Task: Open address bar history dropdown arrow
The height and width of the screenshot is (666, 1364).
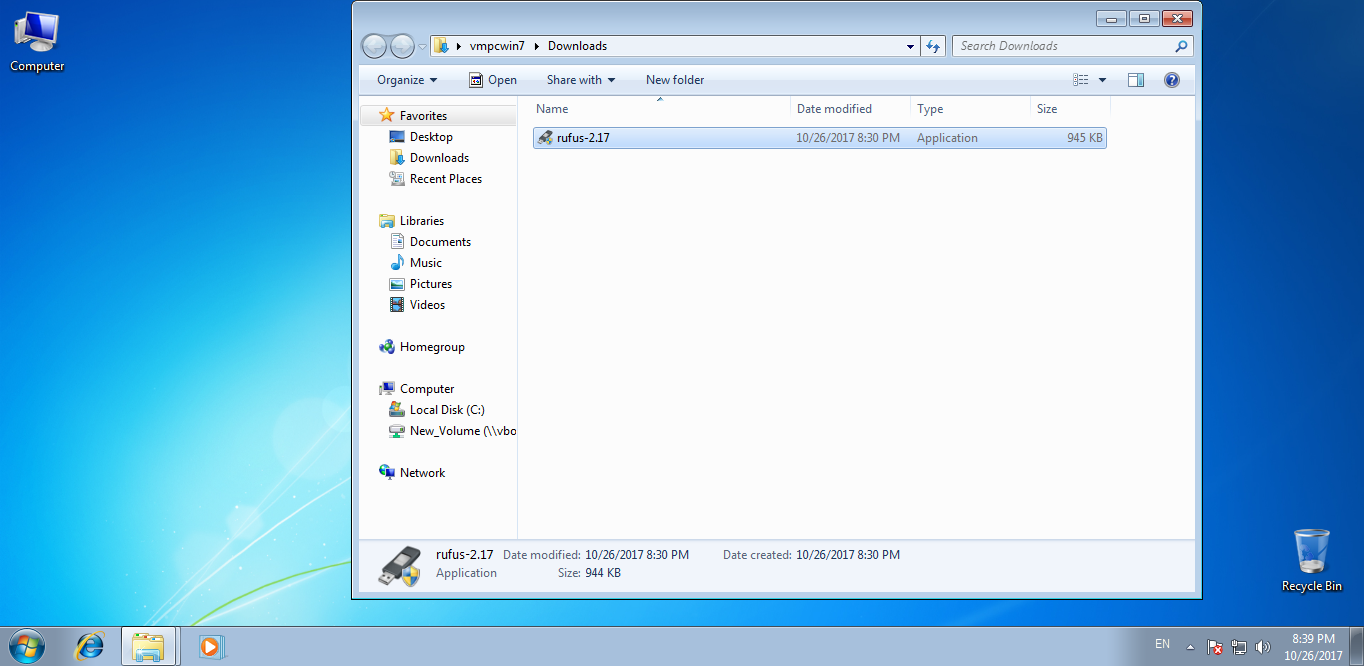Action: 910,46
